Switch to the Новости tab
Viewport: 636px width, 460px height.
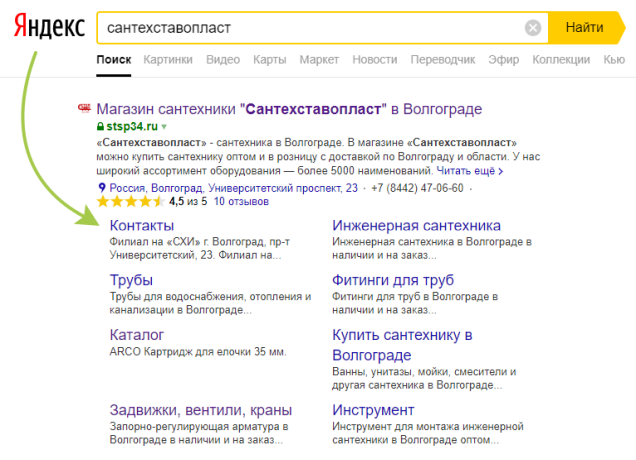point(375,60)
